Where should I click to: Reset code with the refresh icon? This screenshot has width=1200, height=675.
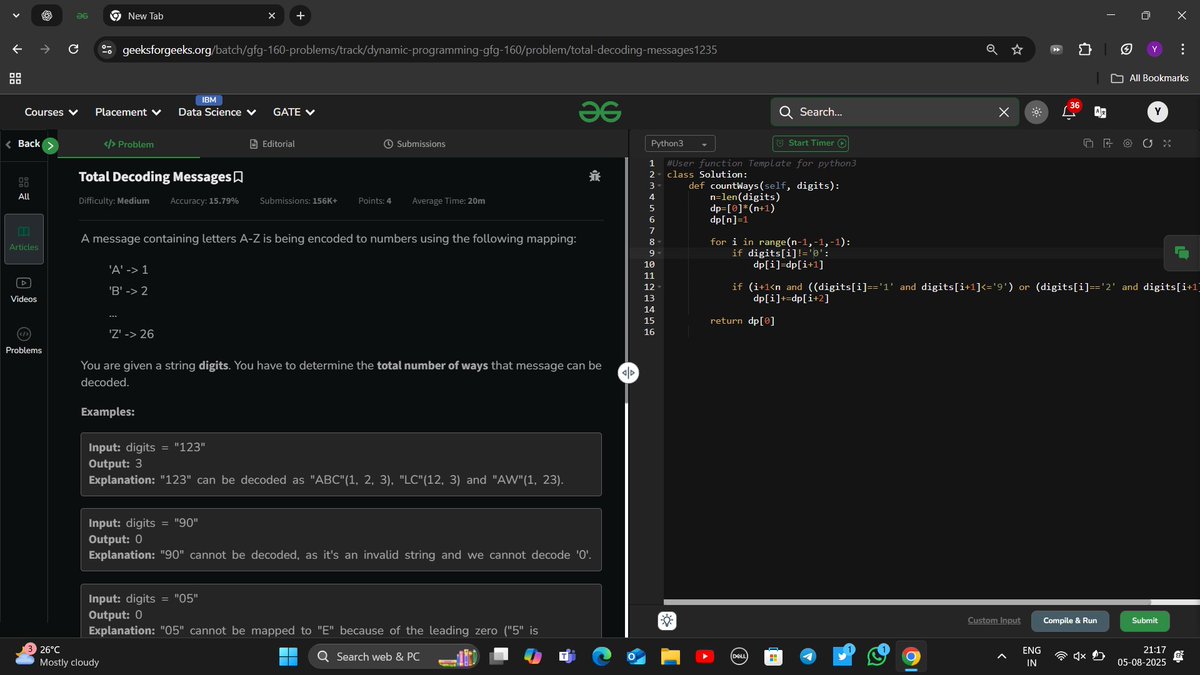[x=1147, y=144]
